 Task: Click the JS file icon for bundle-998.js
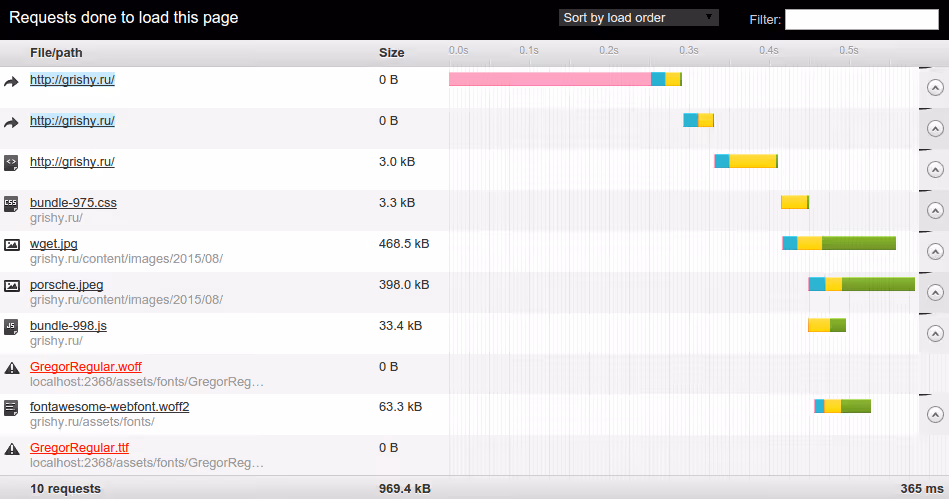(x=12, y=326)
